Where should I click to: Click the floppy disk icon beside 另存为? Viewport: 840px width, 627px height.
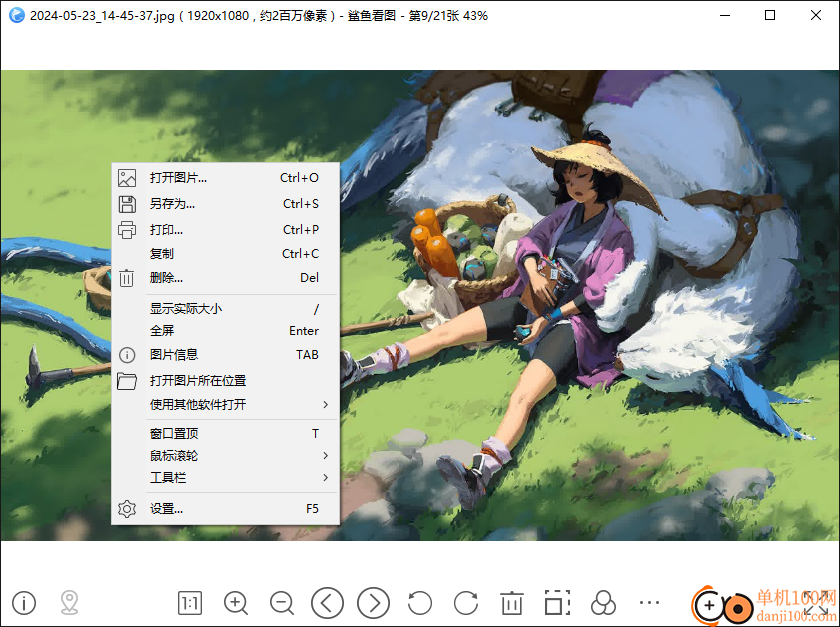point(127,204)
